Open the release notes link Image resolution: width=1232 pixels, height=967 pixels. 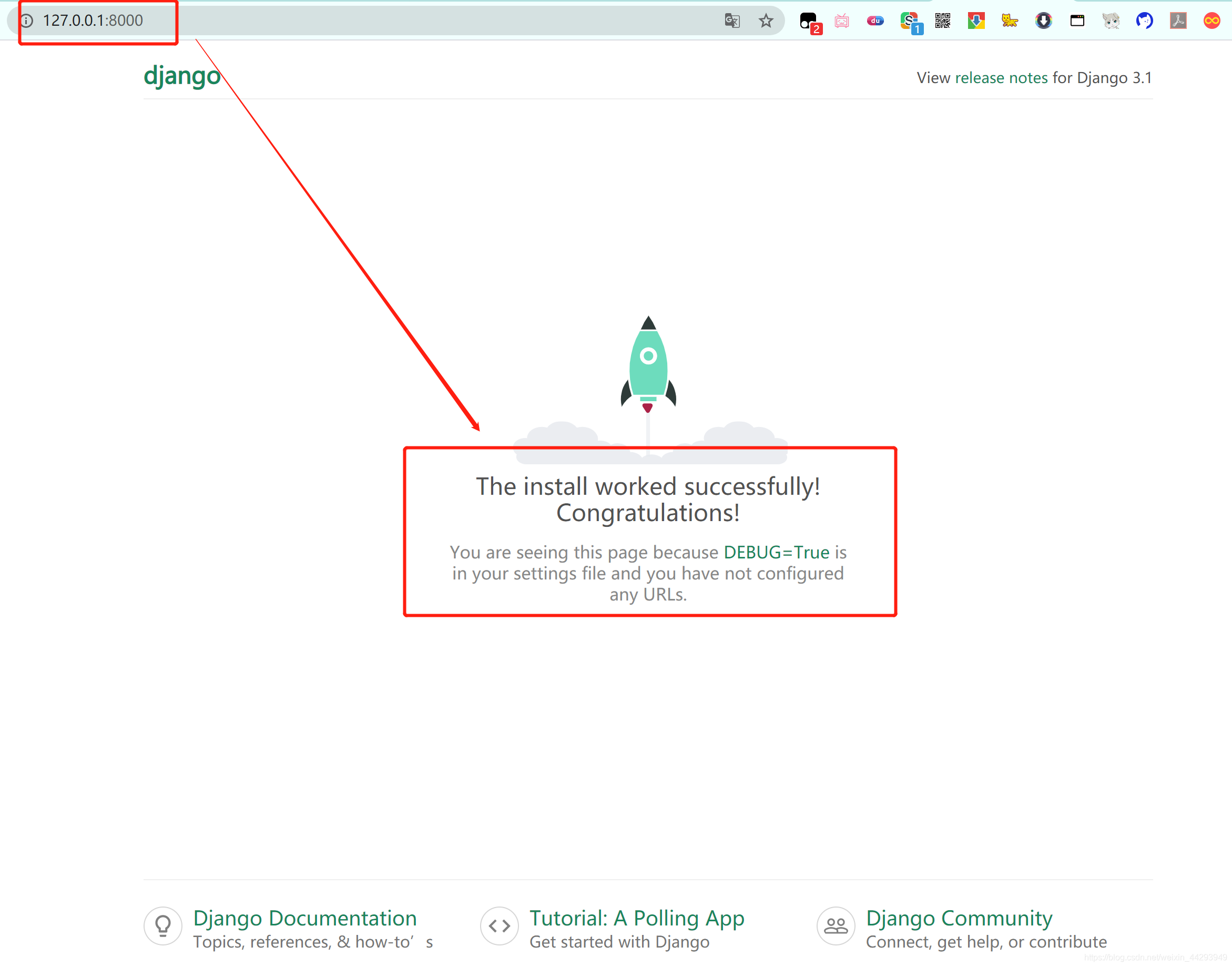pyautogui.click(x=1001, y=78)
